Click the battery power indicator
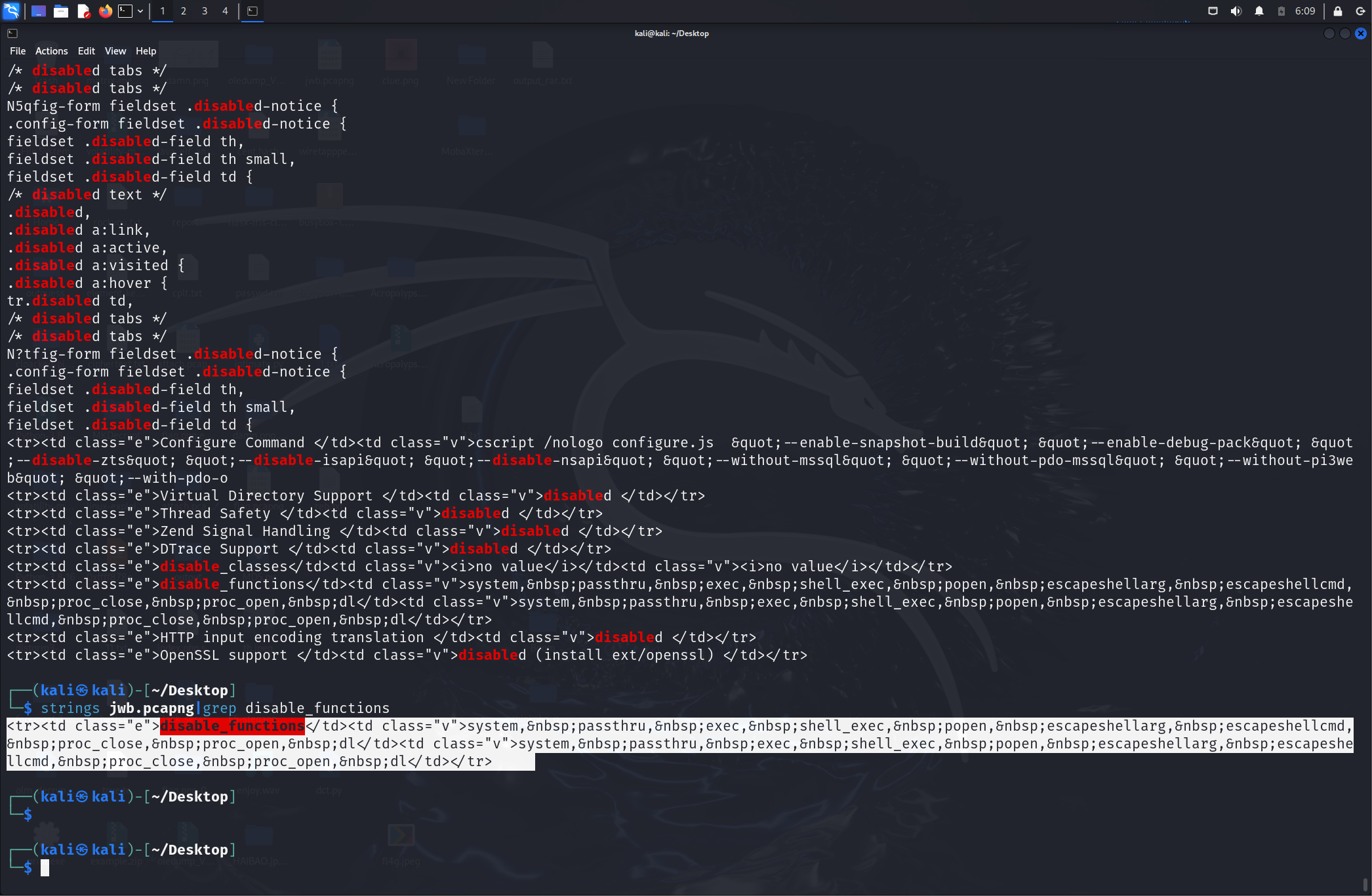Image resolution: width=1372 pixels, height=896 pixels. pos(1281,11)
